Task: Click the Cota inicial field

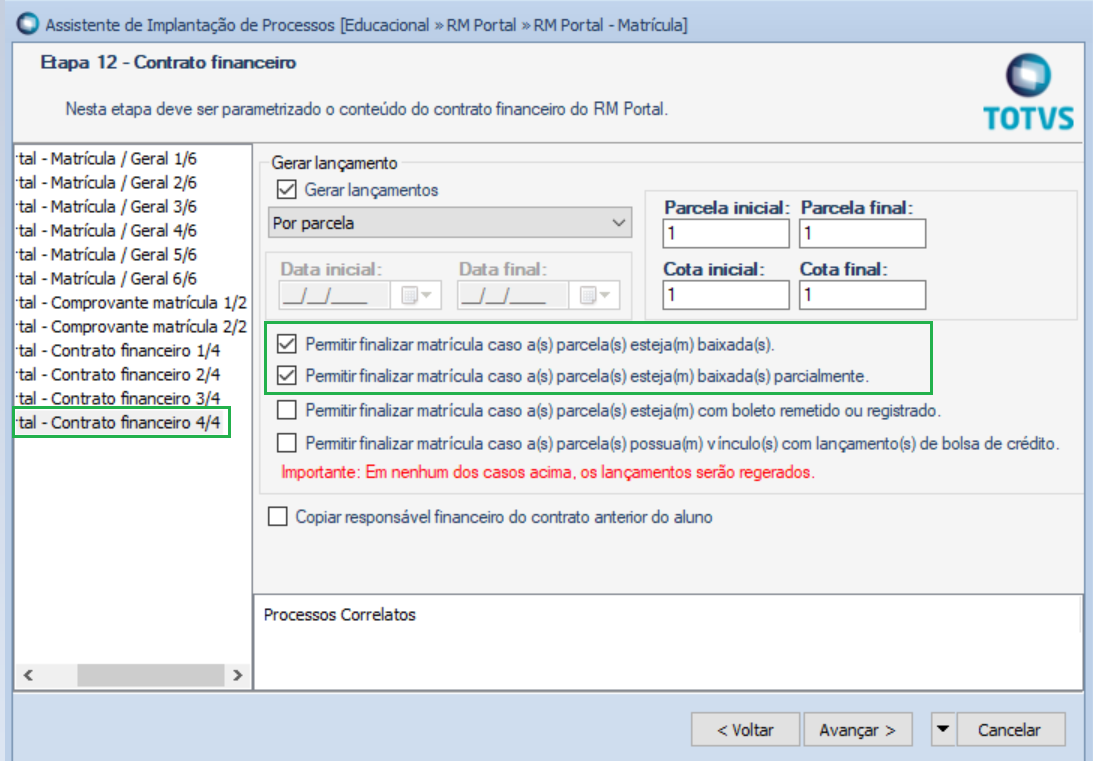Action: point(726,295)
